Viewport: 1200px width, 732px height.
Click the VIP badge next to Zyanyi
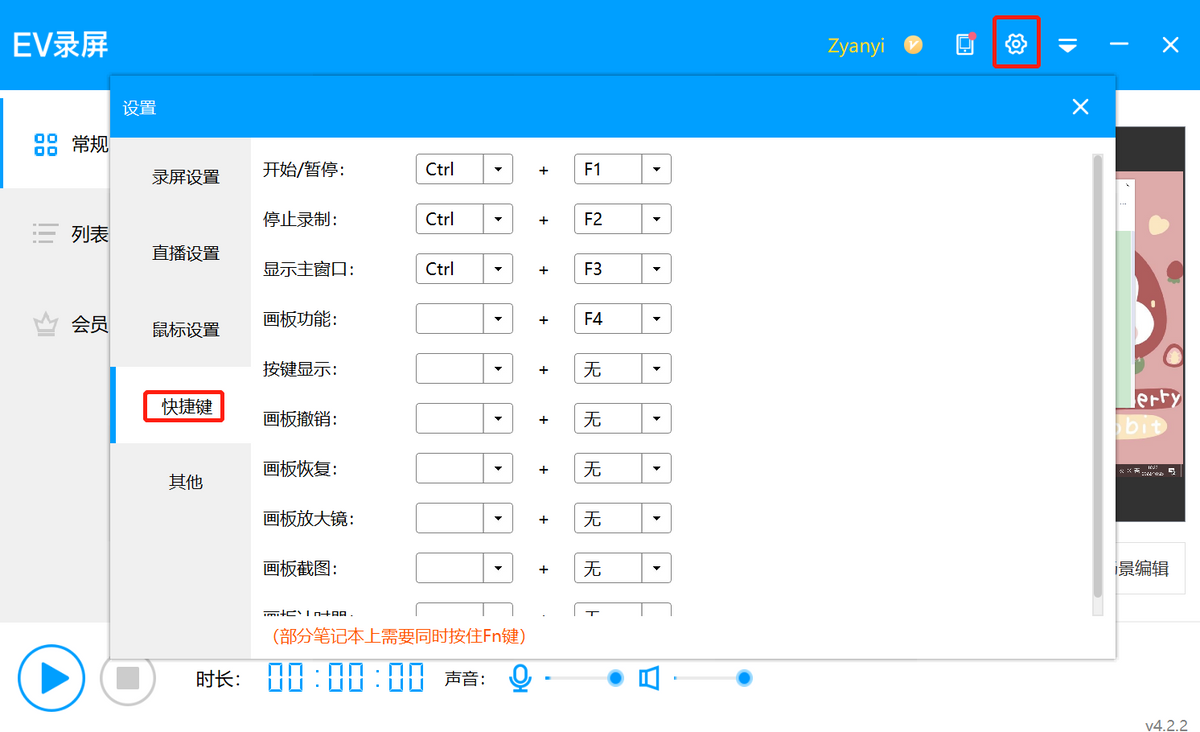(913, 45)
